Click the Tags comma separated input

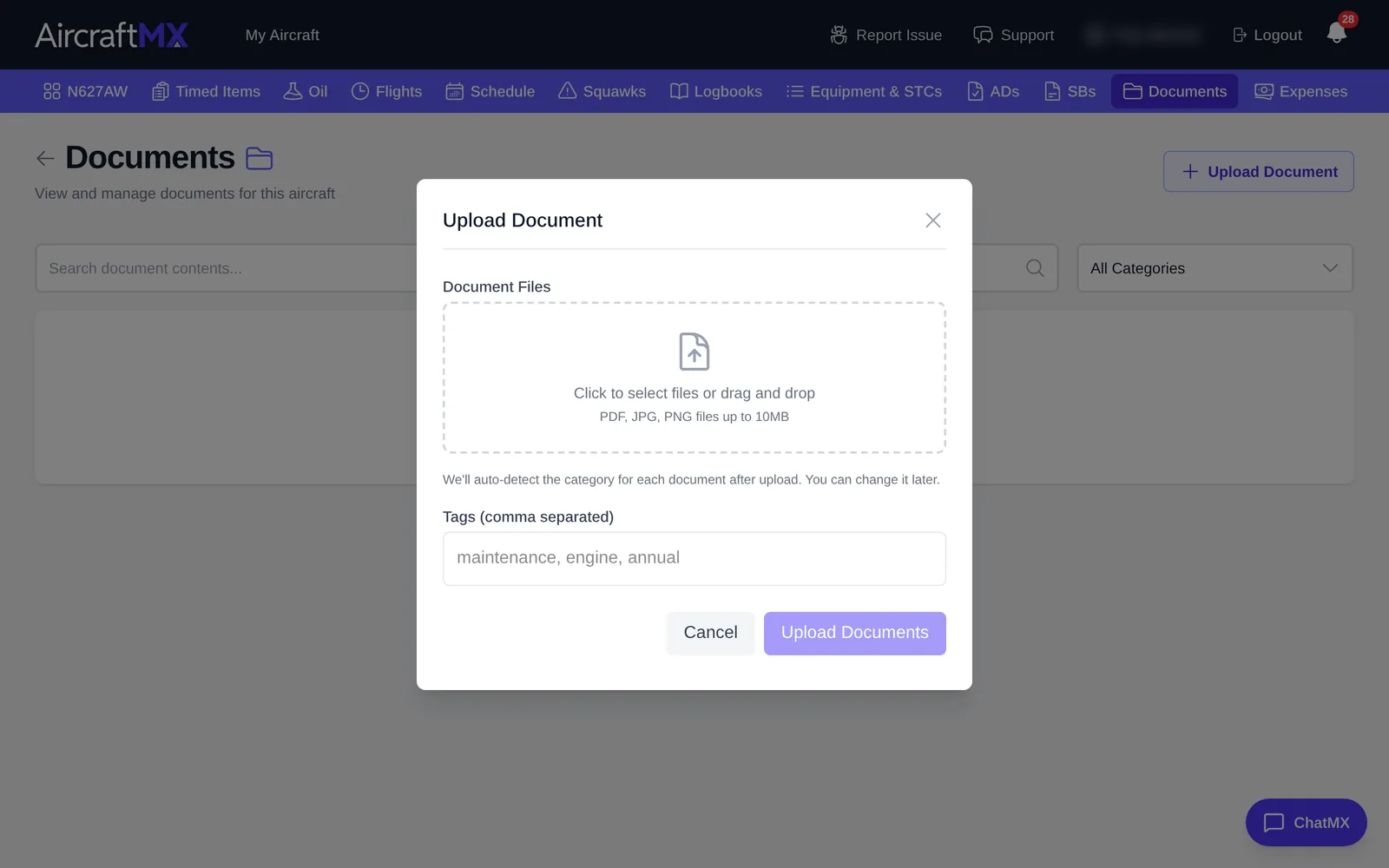coord(694,558)
